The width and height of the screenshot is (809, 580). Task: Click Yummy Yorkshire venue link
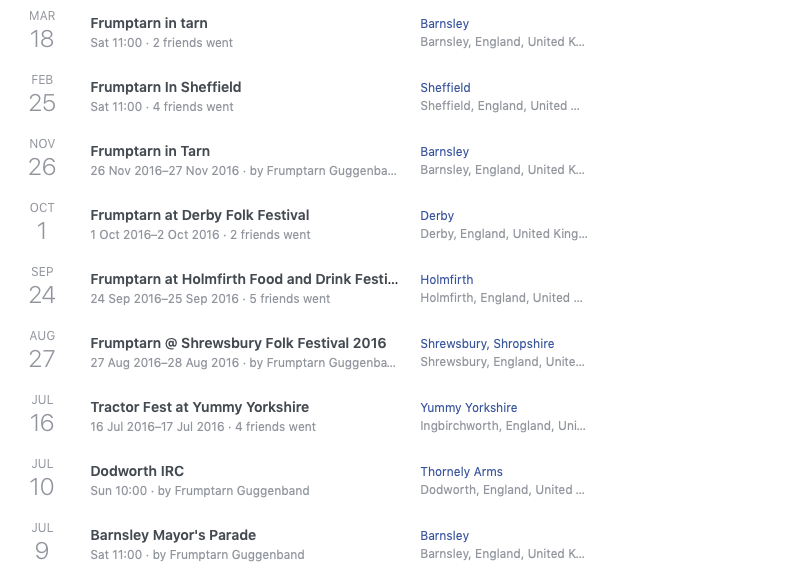tap(468, 408)
